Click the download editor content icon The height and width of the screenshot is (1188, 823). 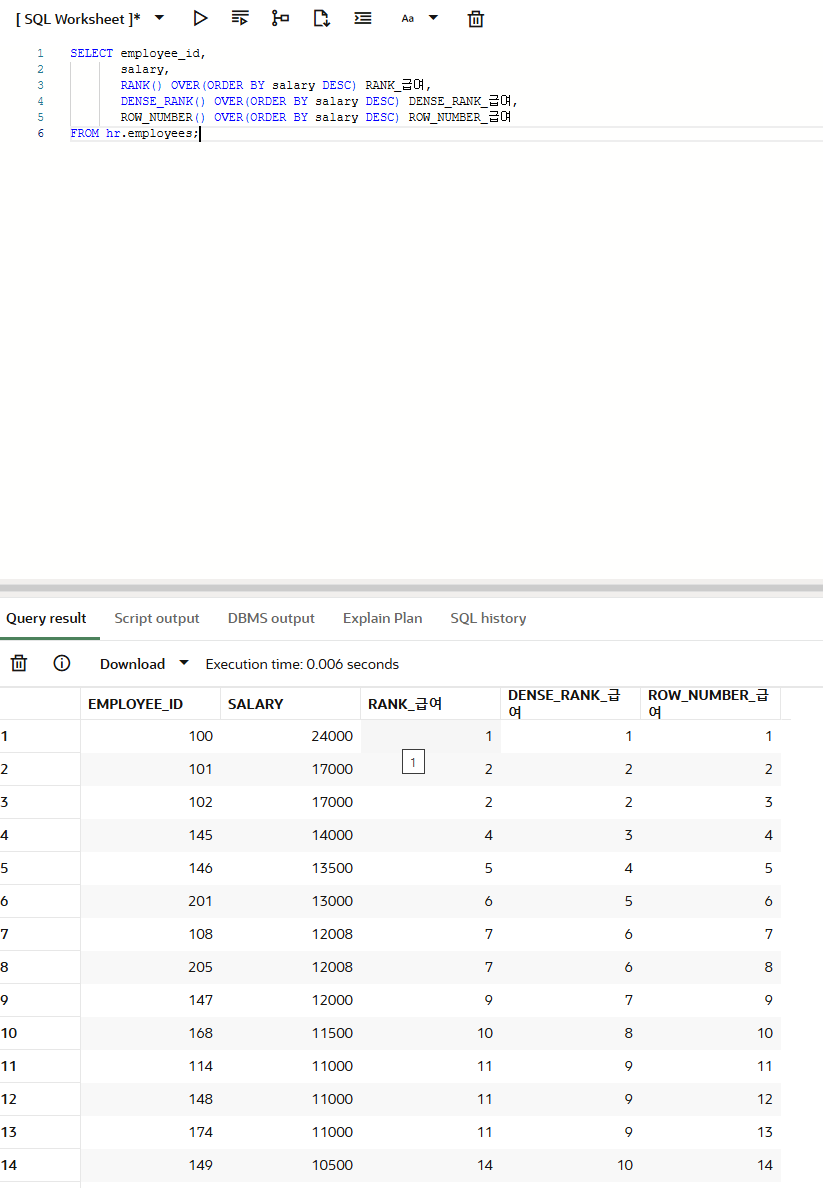click(321, 18)
